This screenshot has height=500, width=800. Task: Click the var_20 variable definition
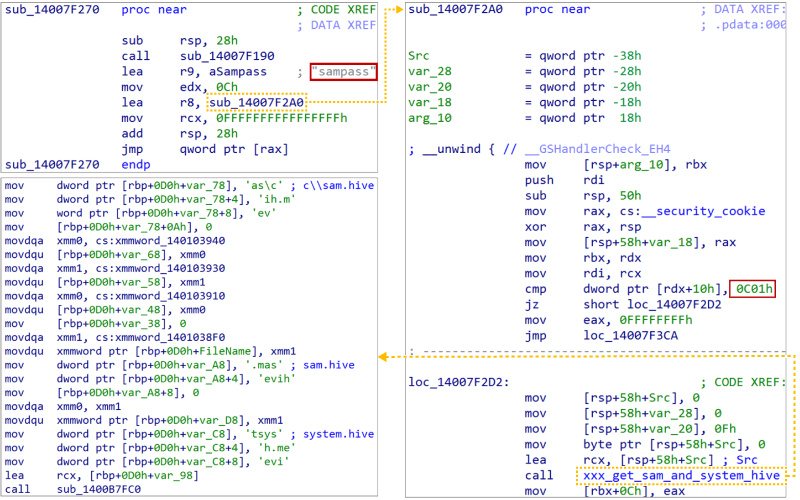(525, 87)
